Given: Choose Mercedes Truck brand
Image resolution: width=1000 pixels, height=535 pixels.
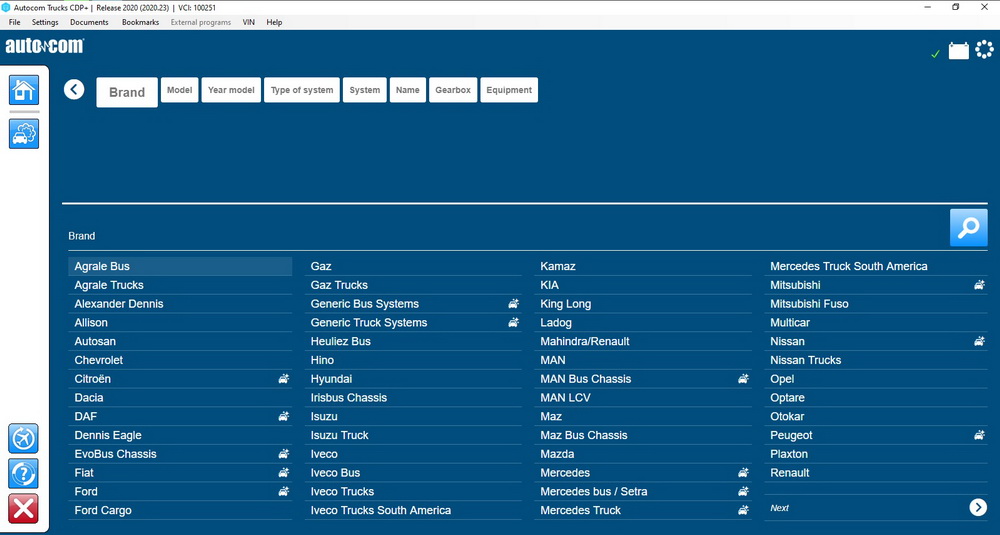Looking at the screenshot, I should (x=580, y=511).
